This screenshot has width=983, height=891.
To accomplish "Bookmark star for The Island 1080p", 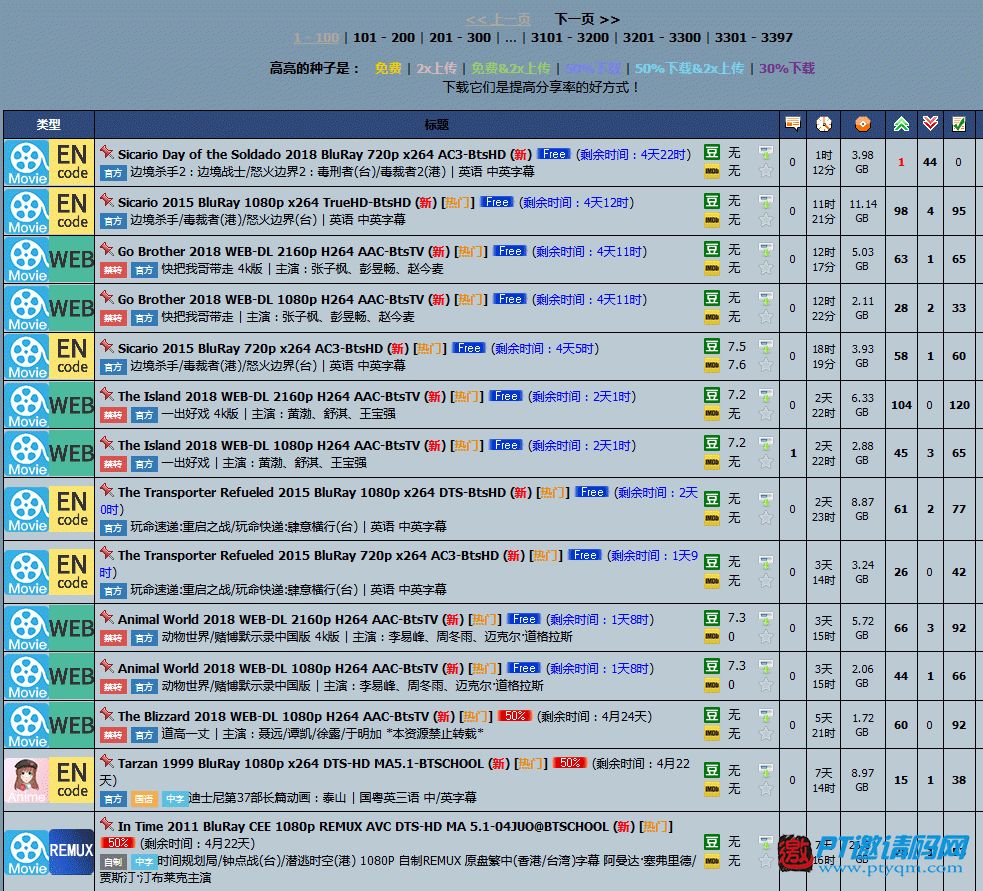I will (x=765, y=462).
